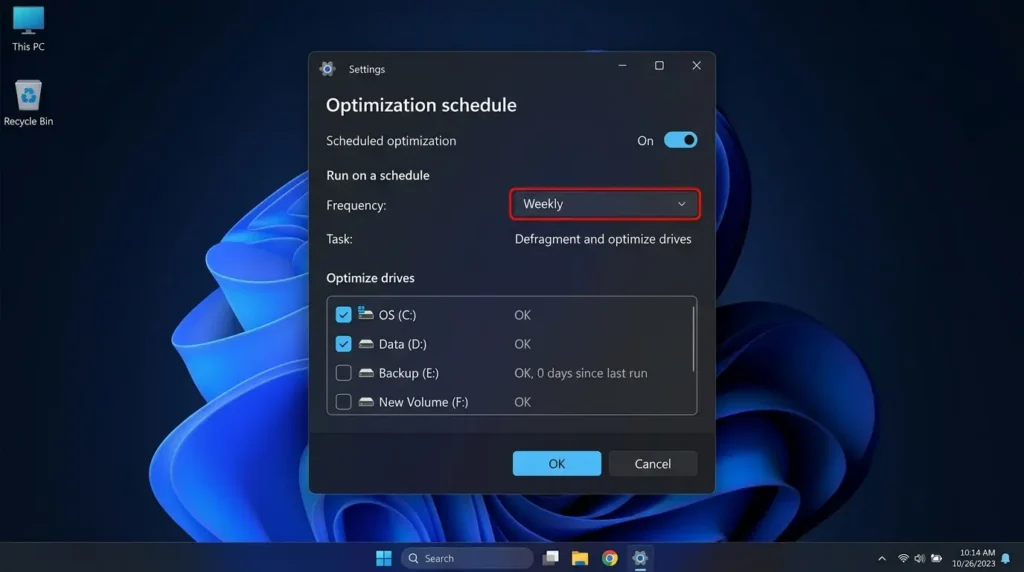Click the Data (D:) drive icon

click(366, 343)
